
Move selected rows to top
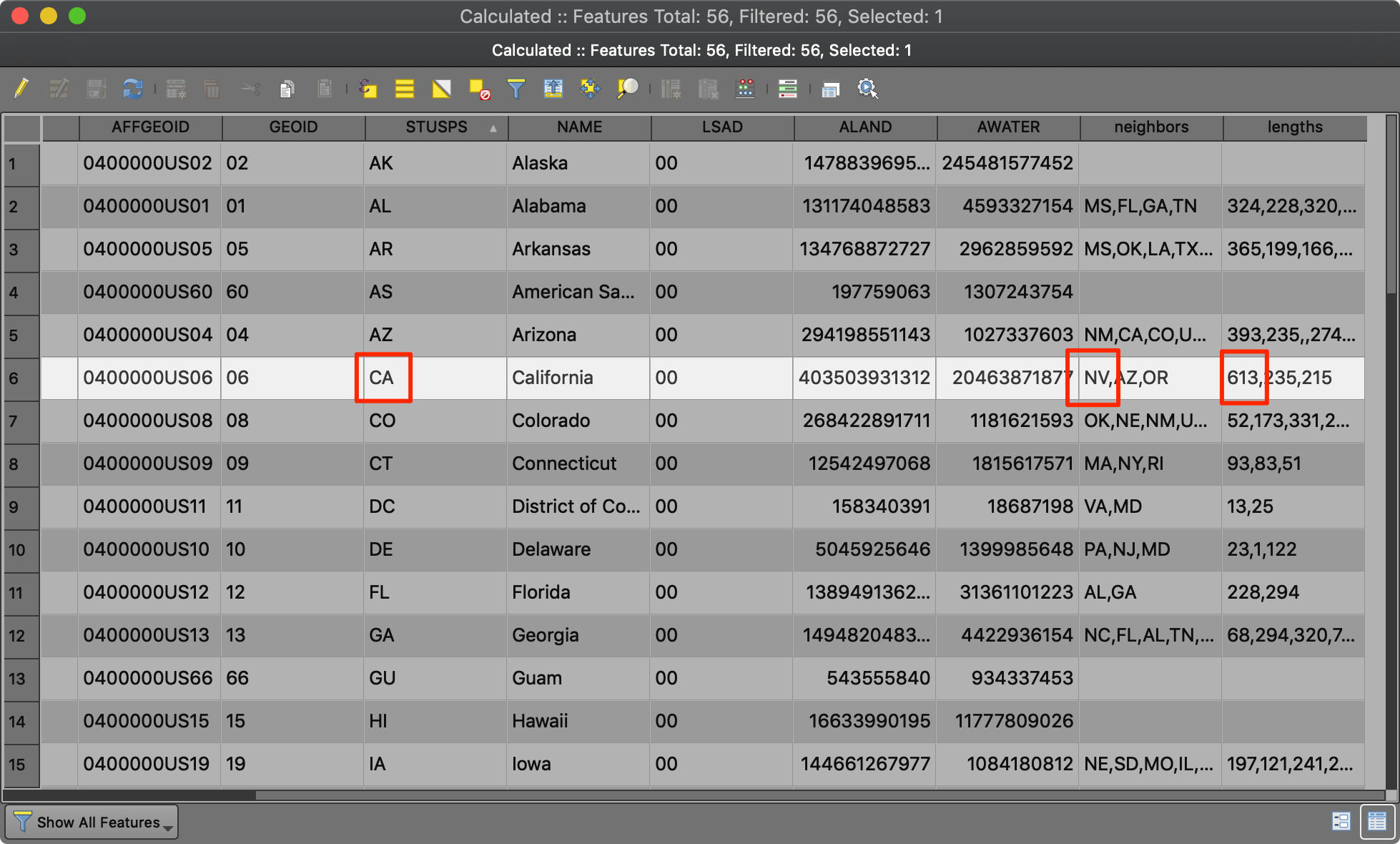coord(553,89)
